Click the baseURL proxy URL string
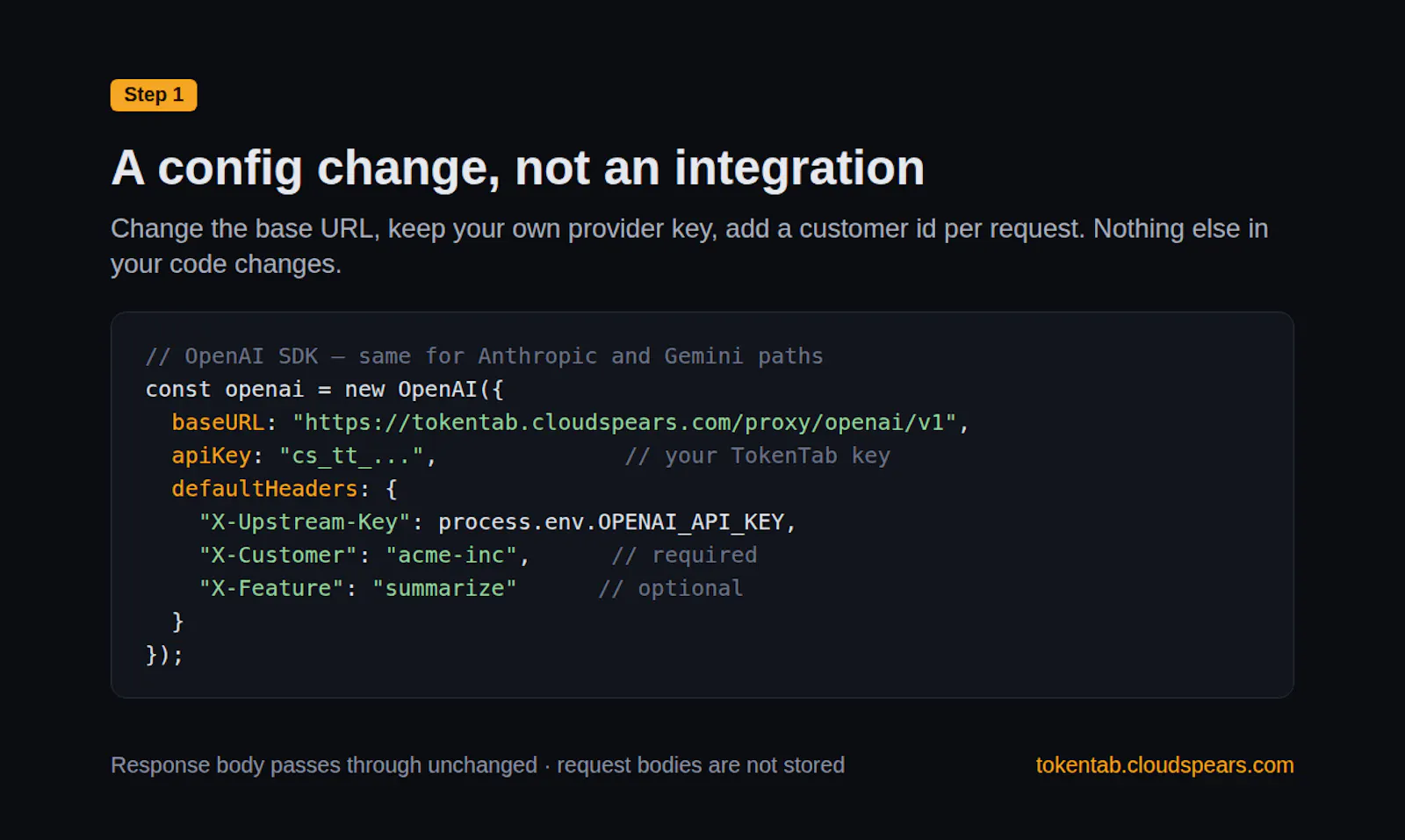This screenshot has height=840, width=1405. tap(624, 422)
